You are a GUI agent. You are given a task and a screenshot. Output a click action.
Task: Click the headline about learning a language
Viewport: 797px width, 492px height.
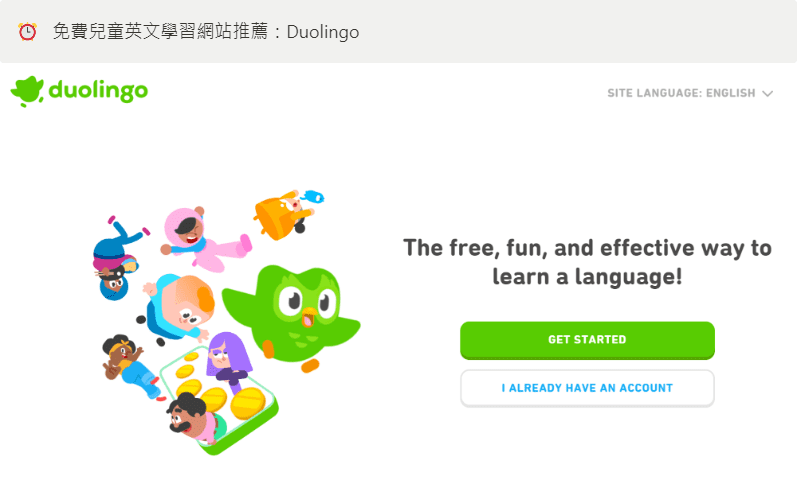pos(587,262)
